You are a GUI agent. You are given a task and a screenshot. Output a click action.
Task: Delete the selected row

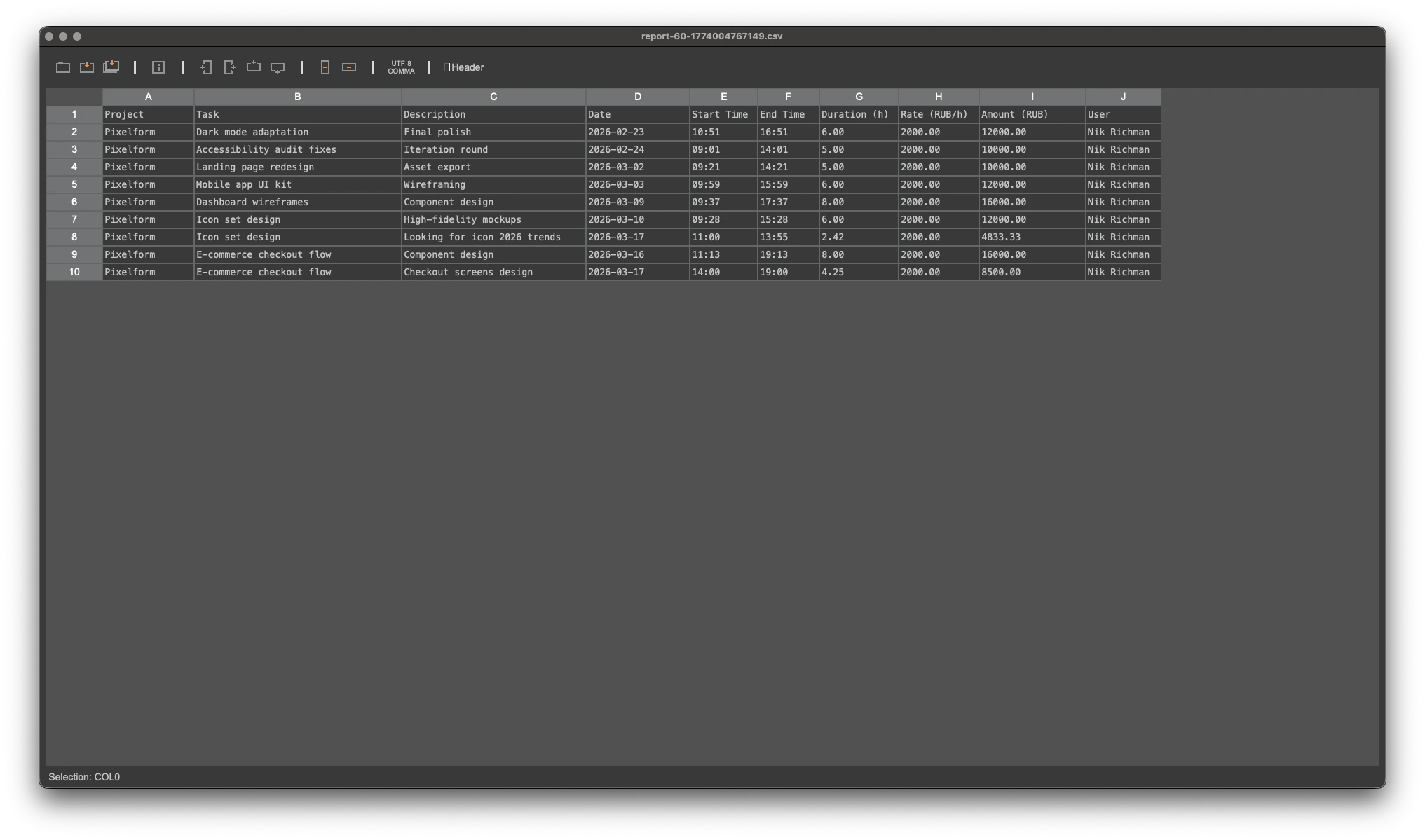tap(348, 67)
